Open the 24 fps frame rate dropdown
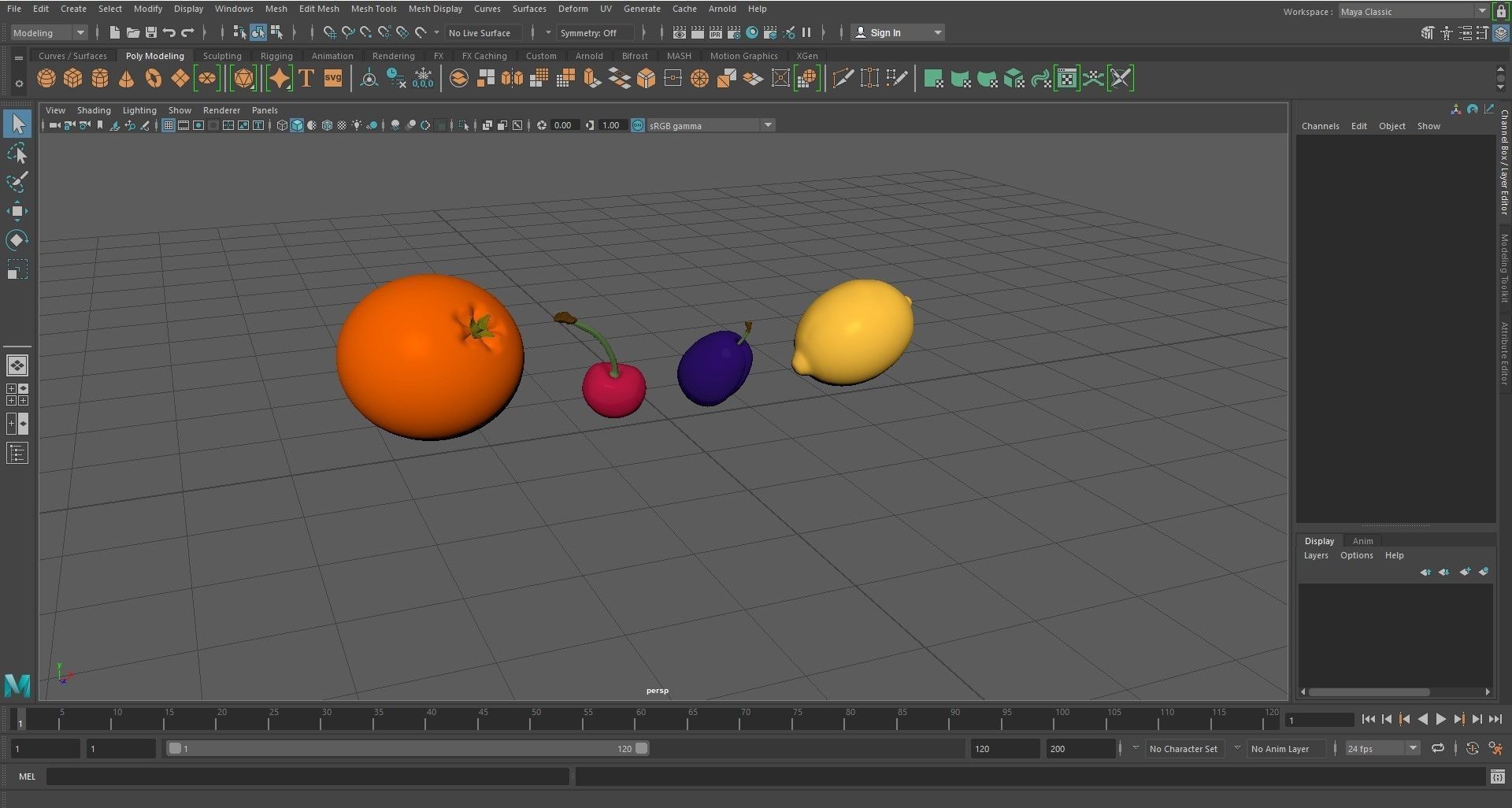This screenshot has width=1512, height=808. coord(1382,748)
